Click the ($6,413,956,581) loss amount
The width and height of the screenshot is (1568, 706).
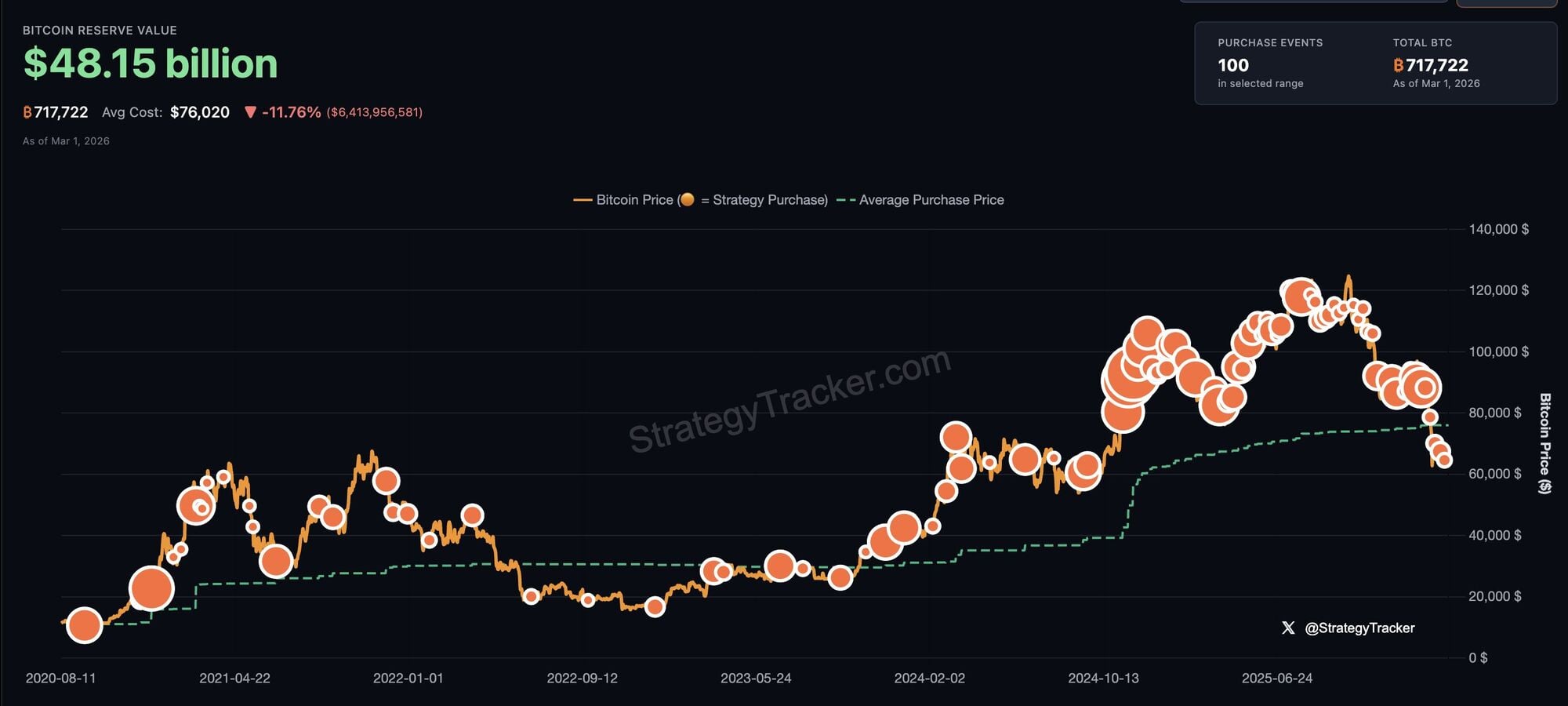(374, 112)
